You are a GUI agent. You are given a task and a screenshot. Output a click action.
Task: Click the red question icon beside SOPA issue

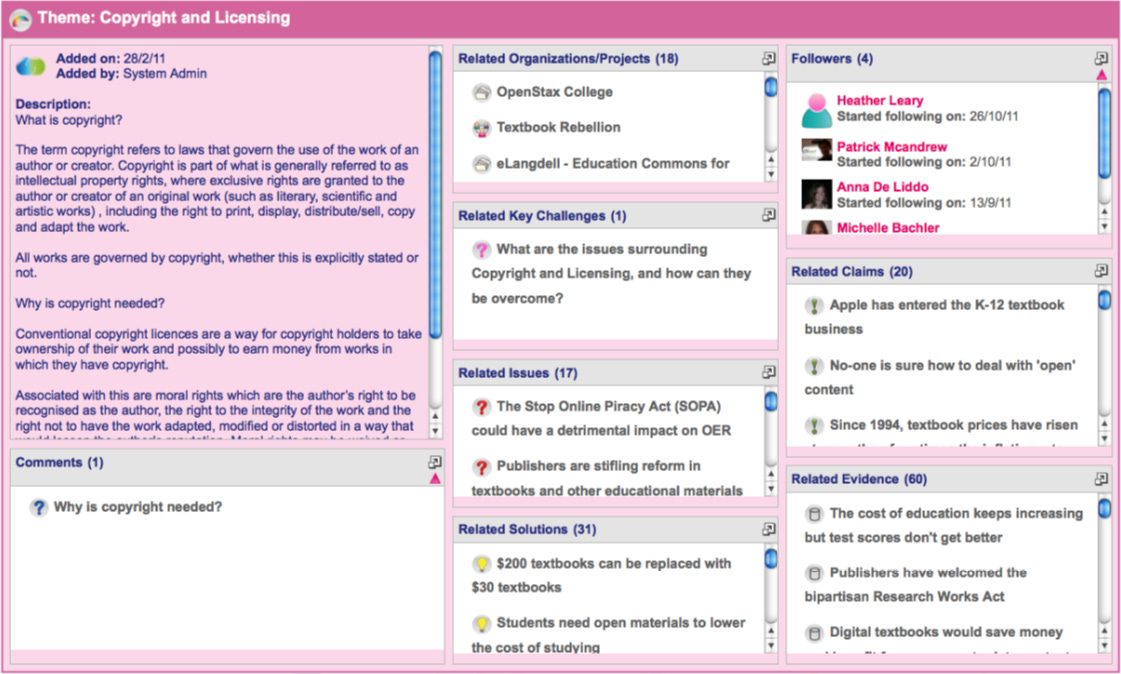(x=482, y=407)
